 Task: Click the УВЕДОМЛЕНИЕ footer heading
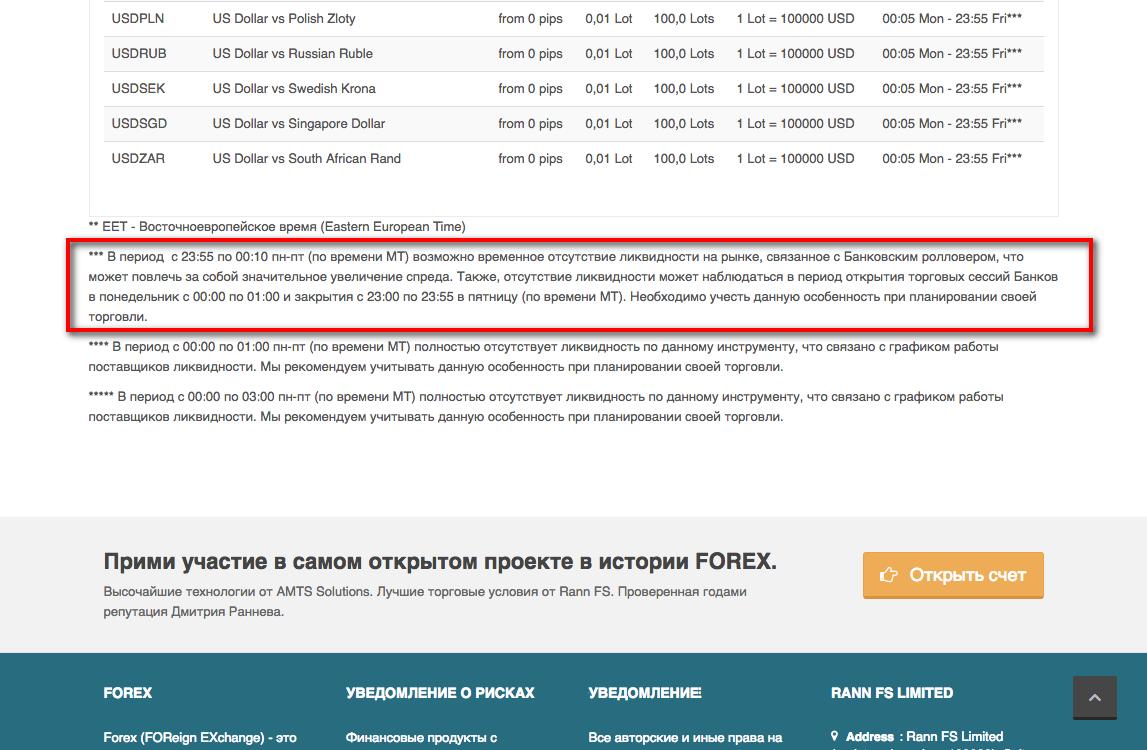point(645,693)
